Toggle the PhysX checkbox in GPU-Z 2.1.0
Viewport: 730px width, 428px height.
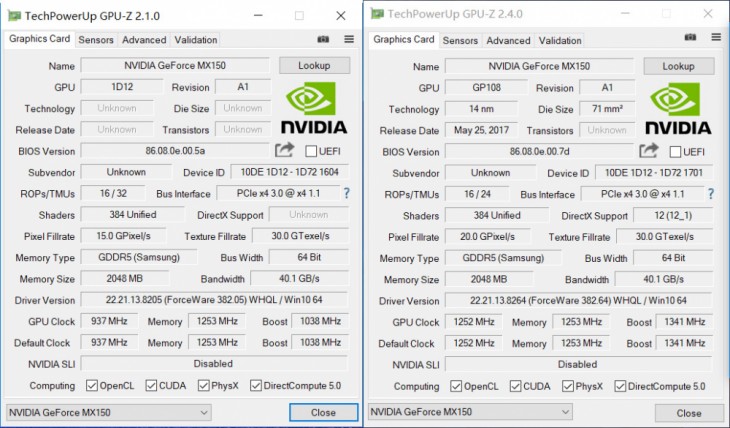(x=203, y=386)
